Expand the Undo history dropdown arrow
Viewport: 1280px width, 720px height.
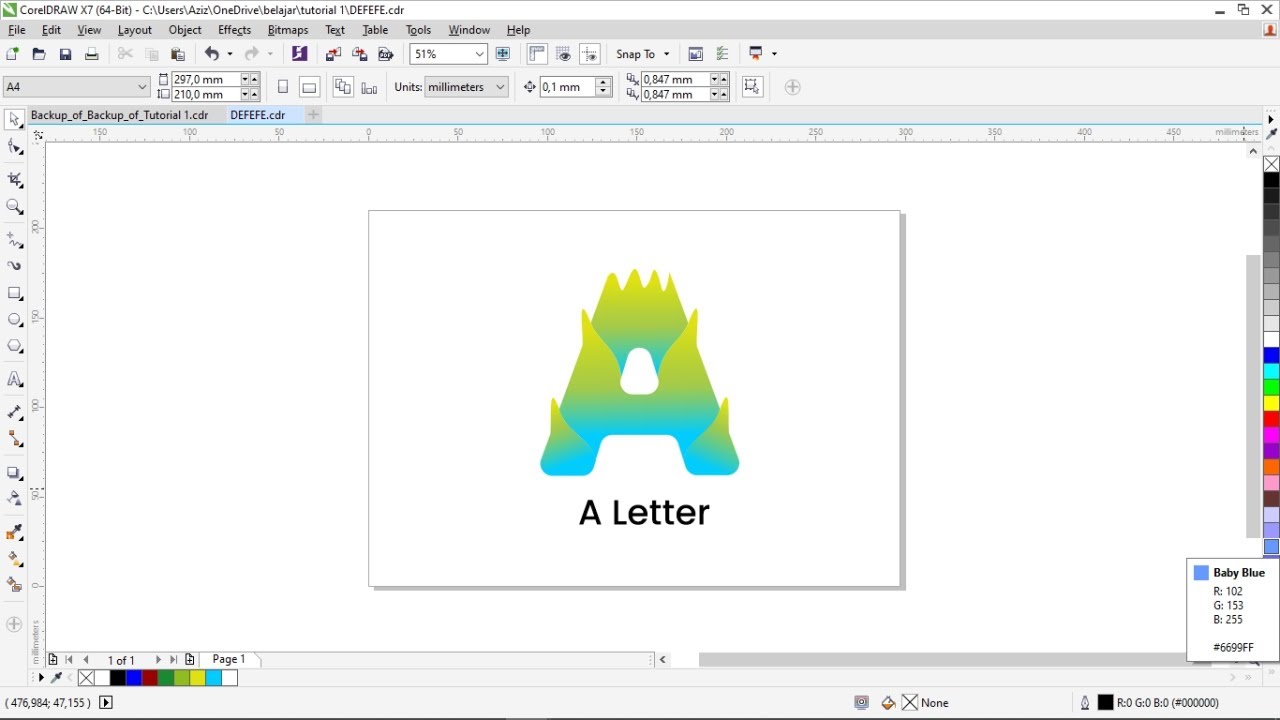coord(230,54)
